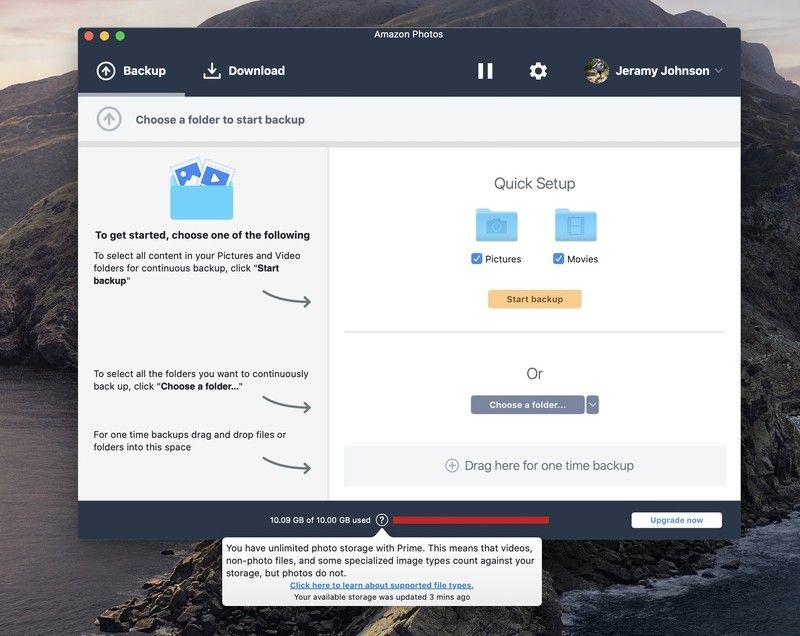
Task: Click the '10.09 GB of 10.00 GB used' text
Action: [x=320, y=520]
